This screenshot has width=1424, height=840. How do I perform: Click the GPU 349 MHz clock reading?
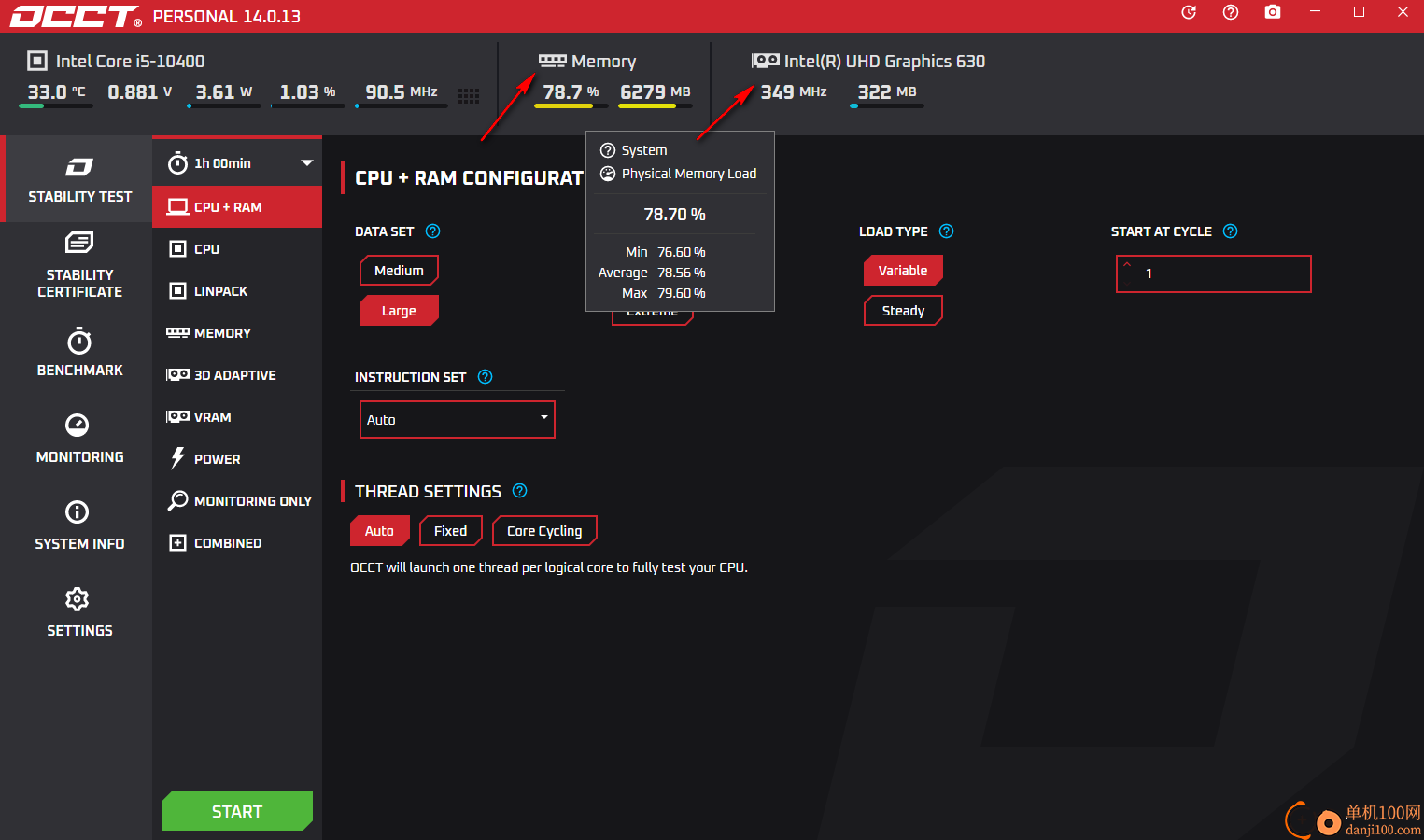[794, 92]
